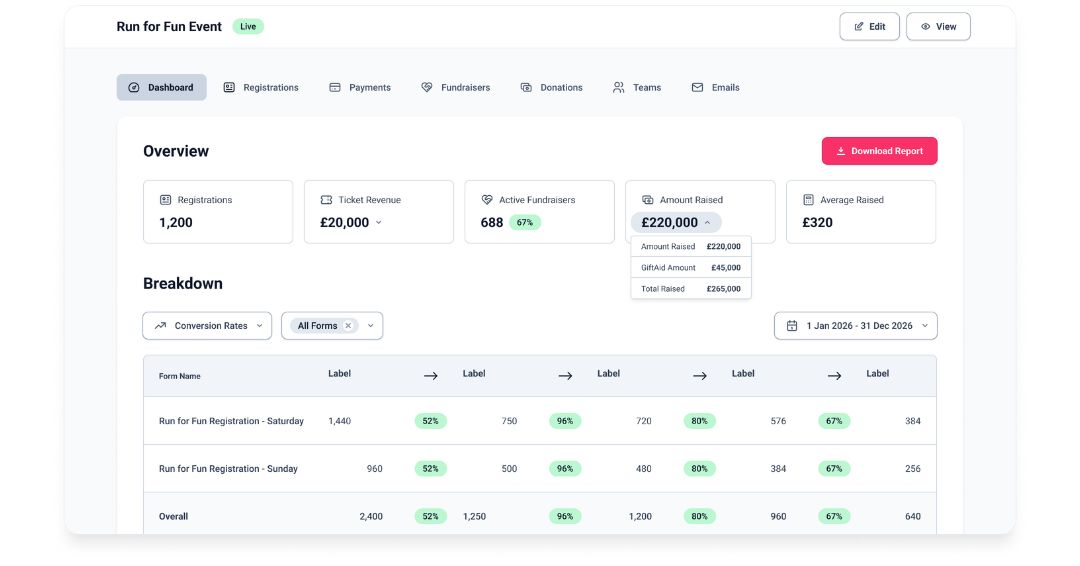
Task: Click the 80% badge in Overall row
Action: coord(699,516)
